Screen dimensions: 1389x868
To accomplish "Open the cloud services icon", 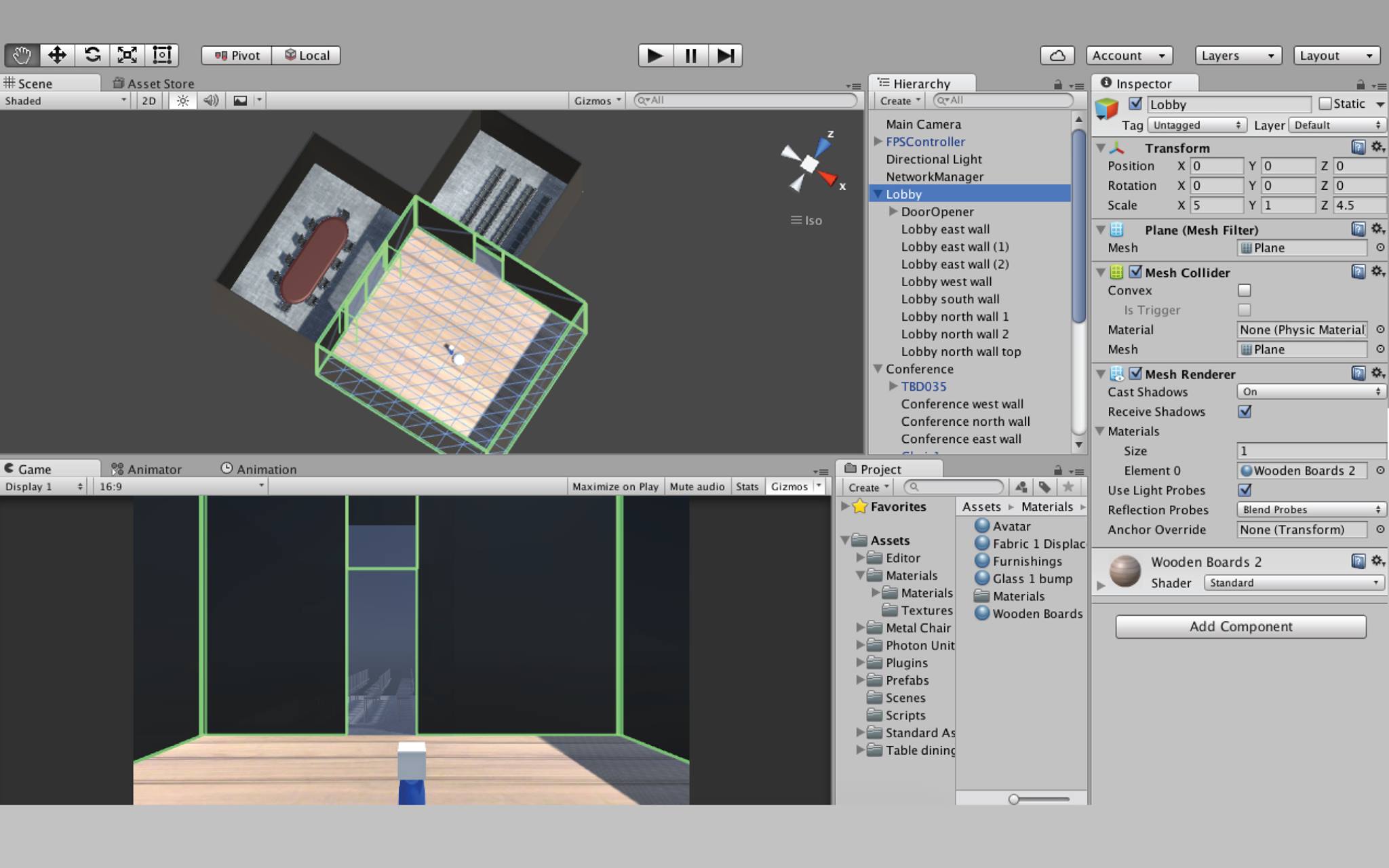I will pos(1057,56).
